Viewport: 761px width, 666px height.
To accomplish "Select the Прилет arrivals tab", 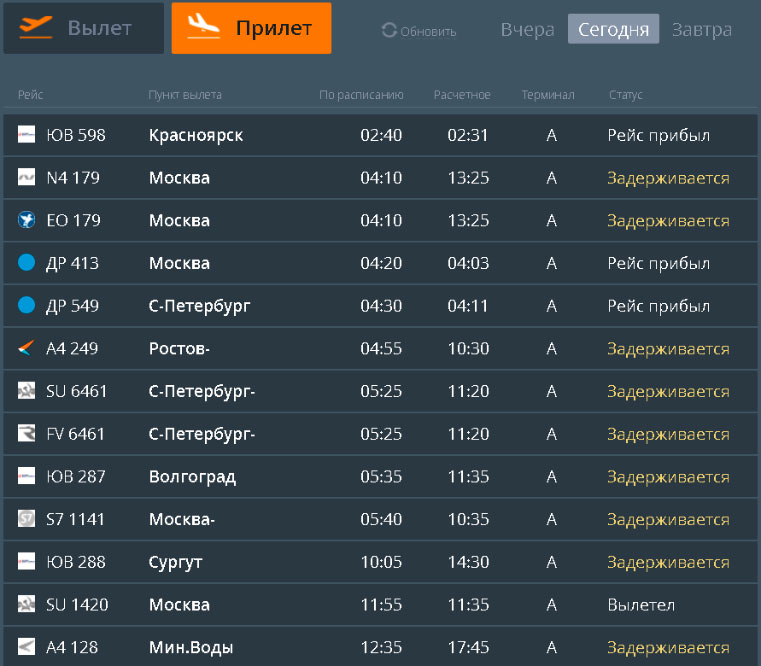I will (251, 28).
